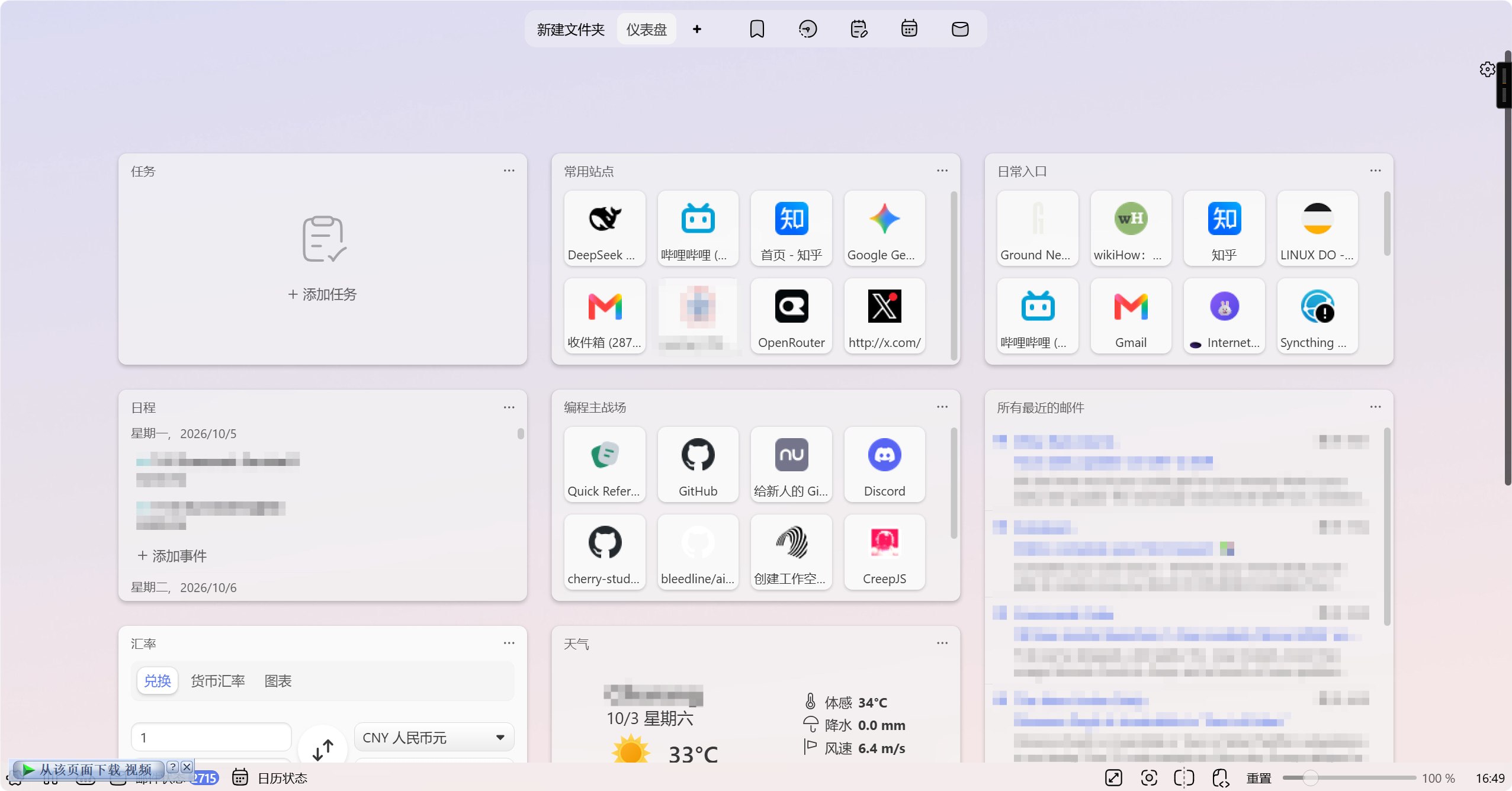This screenshot has width=1512, height=791.
Task: Open Gmail in 日常入口
Action: click(1131, 316)
